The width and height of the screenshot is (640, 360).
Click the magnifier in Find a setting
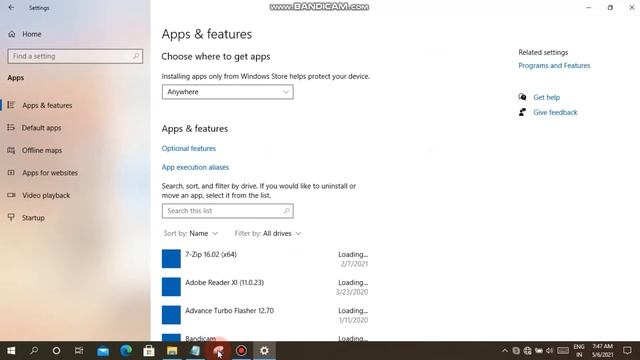tap(136, 56)
